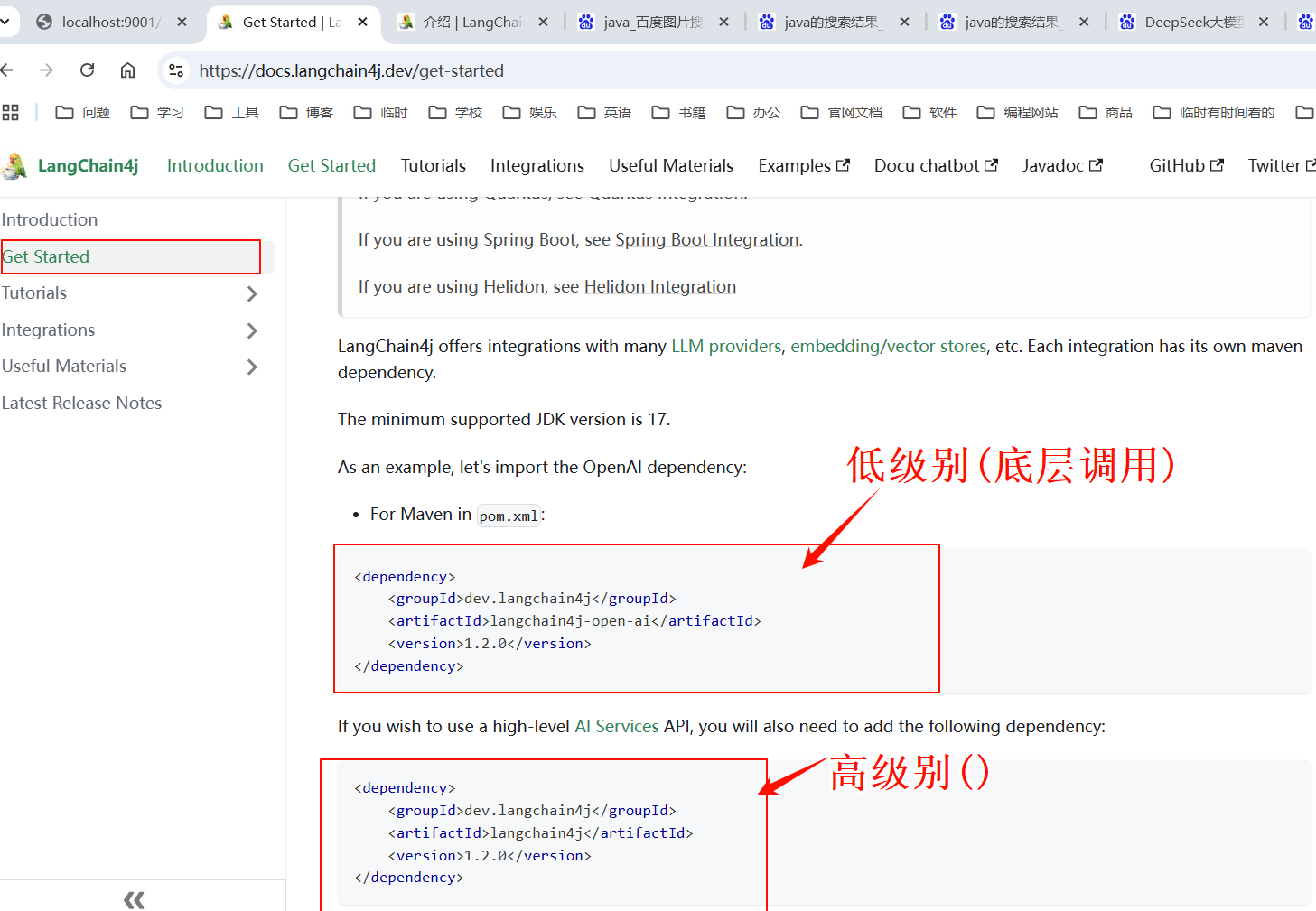Select Integrations in the sidebar
Image resolution: width=1316 pixels, height=911 pixels.
48,330
